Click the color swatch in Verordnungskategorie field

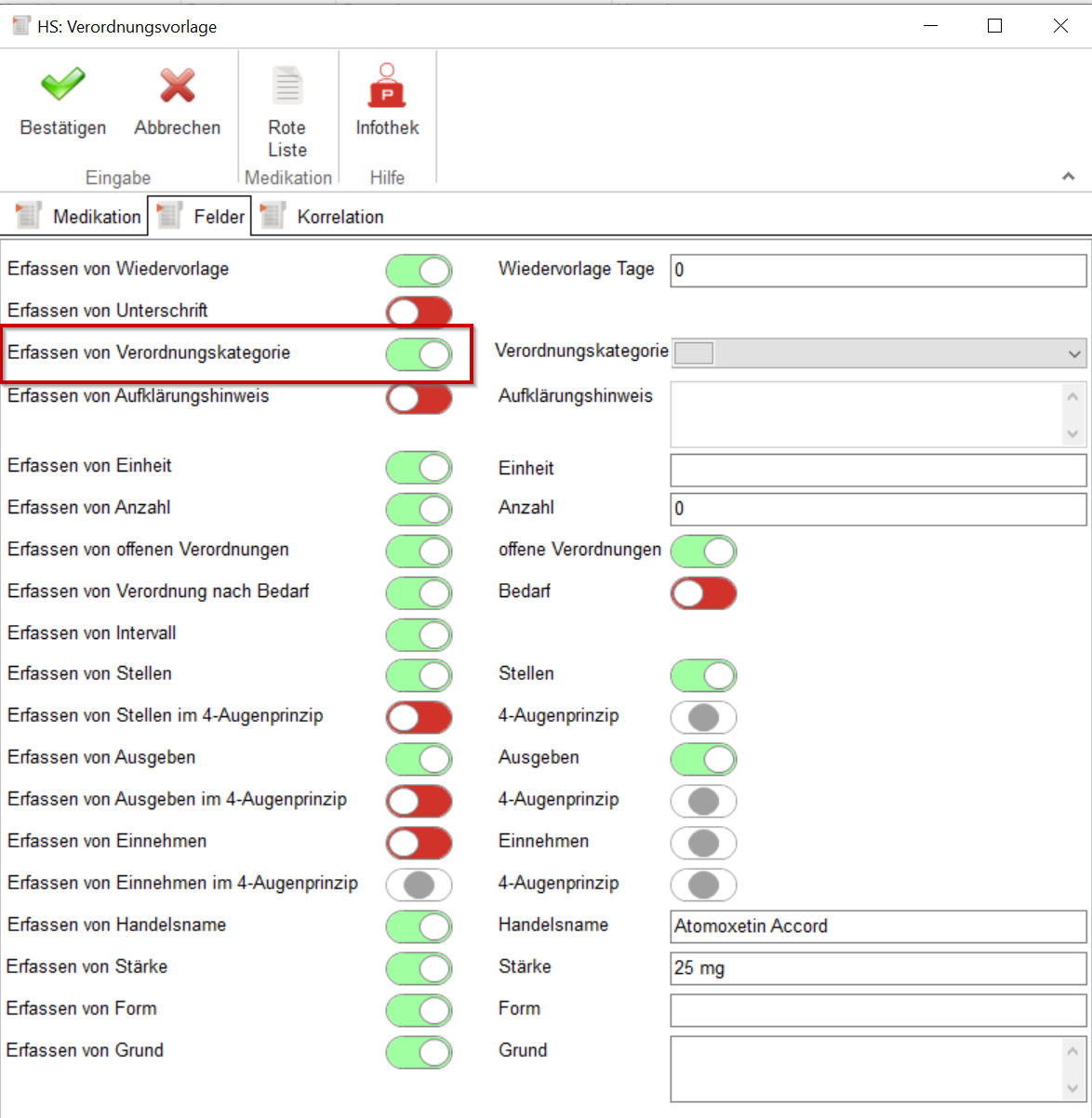[694, 353]
